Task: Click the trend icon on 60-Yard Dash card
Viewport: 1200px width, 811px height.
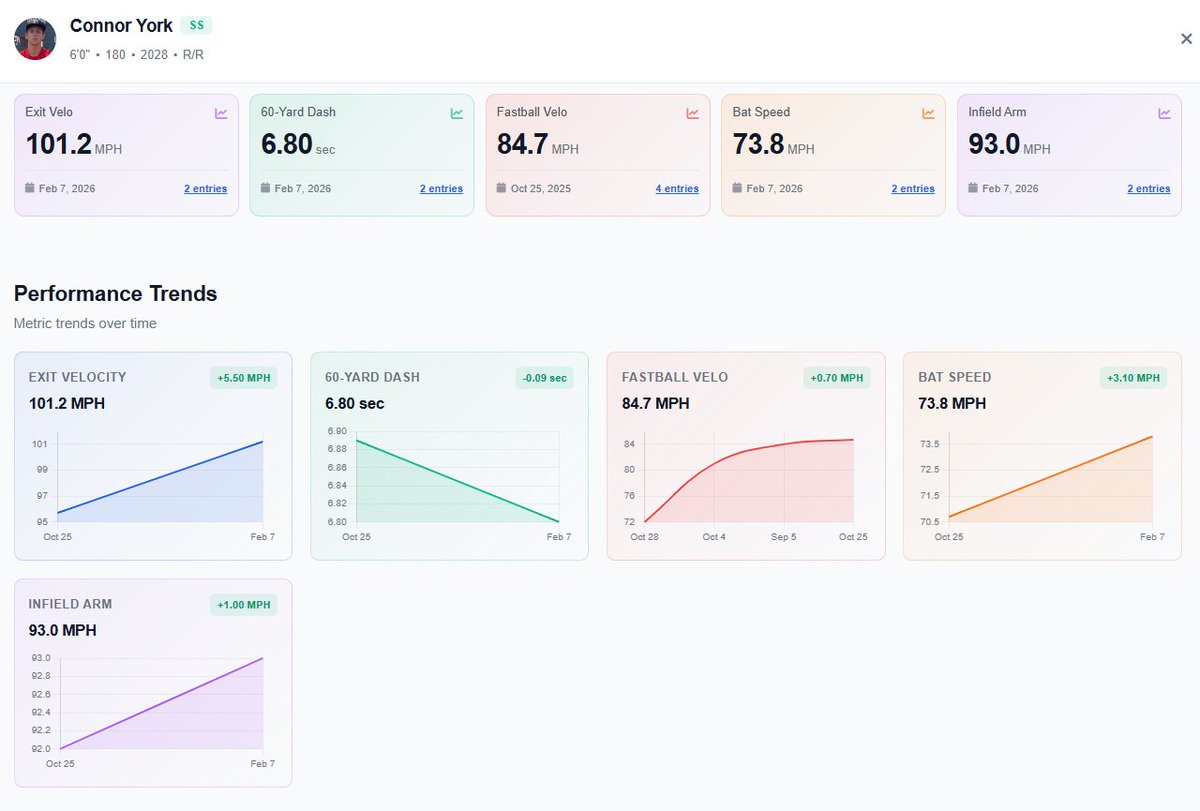Action: (x=457, y=113)
